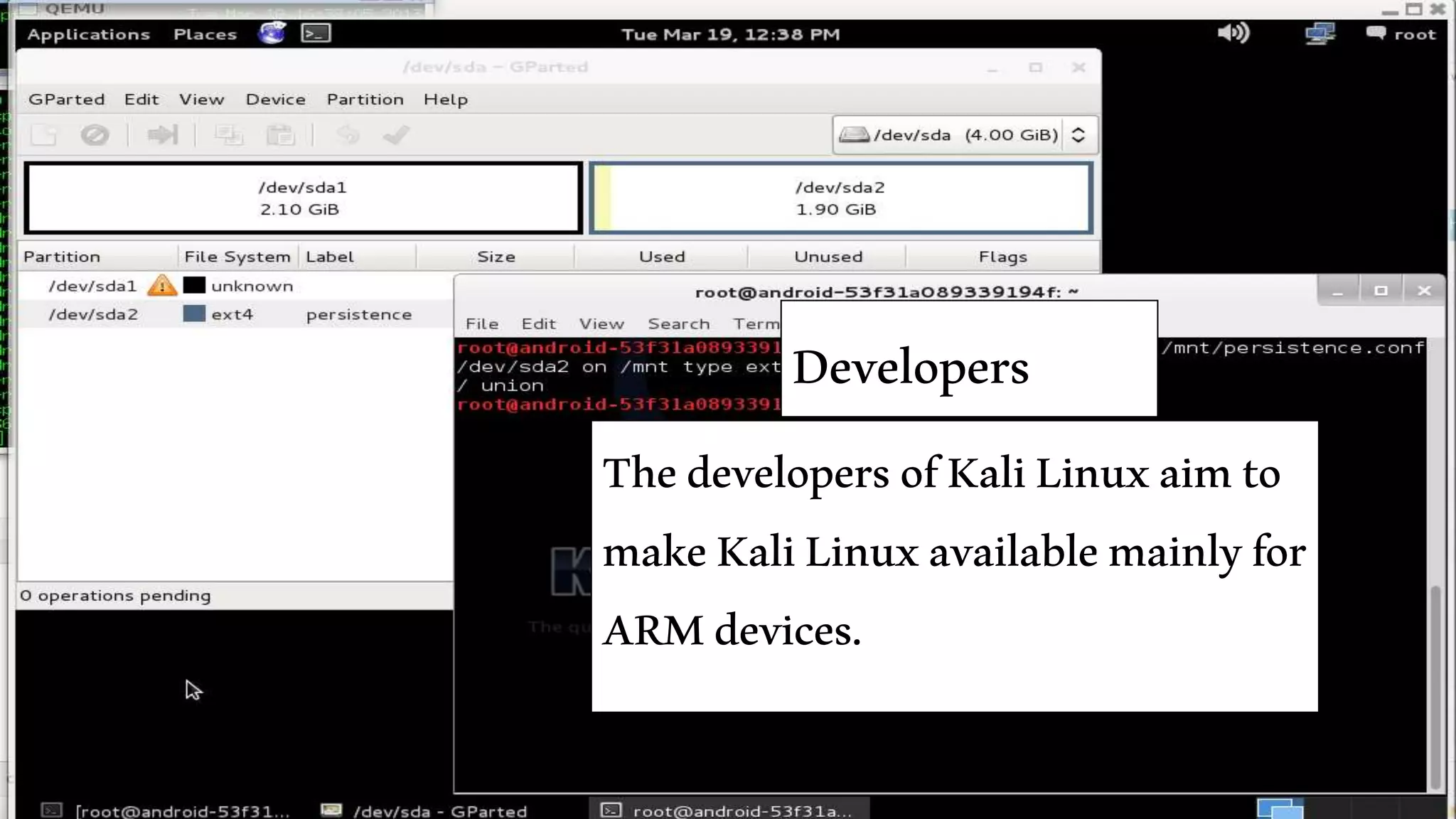The image size is (1456, 819).
Task: Open the View menu in terminal window
Action: pyautogui.click(x=601, y=324)
